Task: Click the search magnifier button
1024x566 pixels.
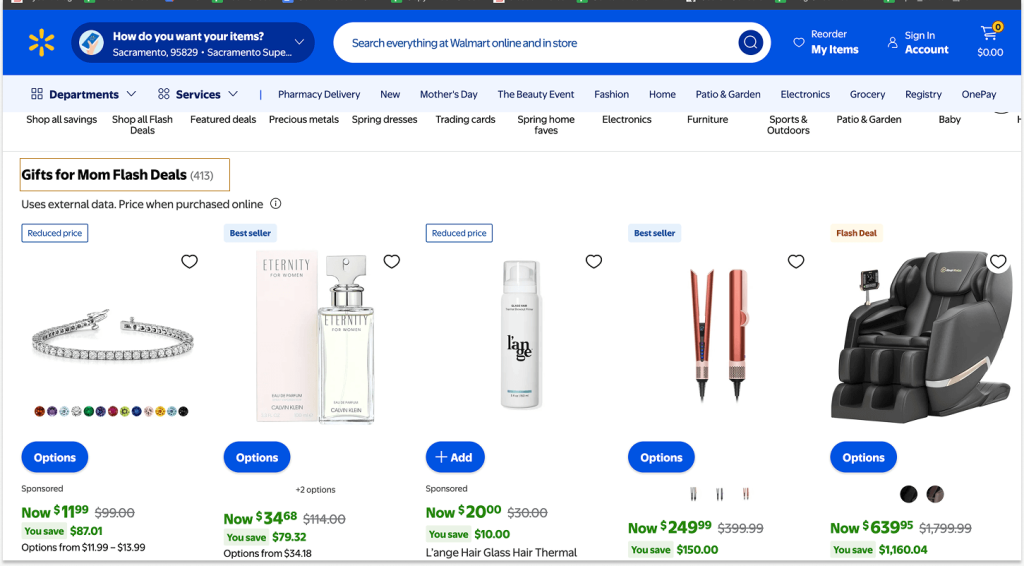Action: coord(750,43)
